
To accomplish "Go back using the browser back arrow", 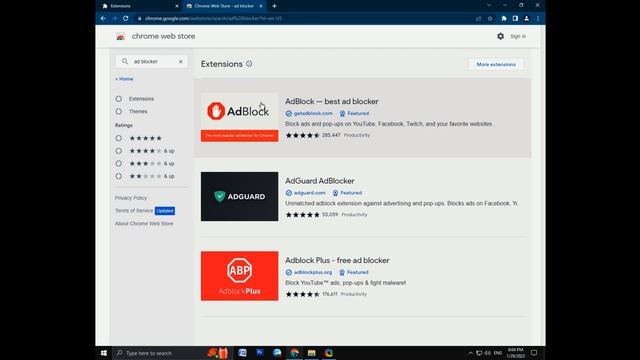I will point(103,18).
